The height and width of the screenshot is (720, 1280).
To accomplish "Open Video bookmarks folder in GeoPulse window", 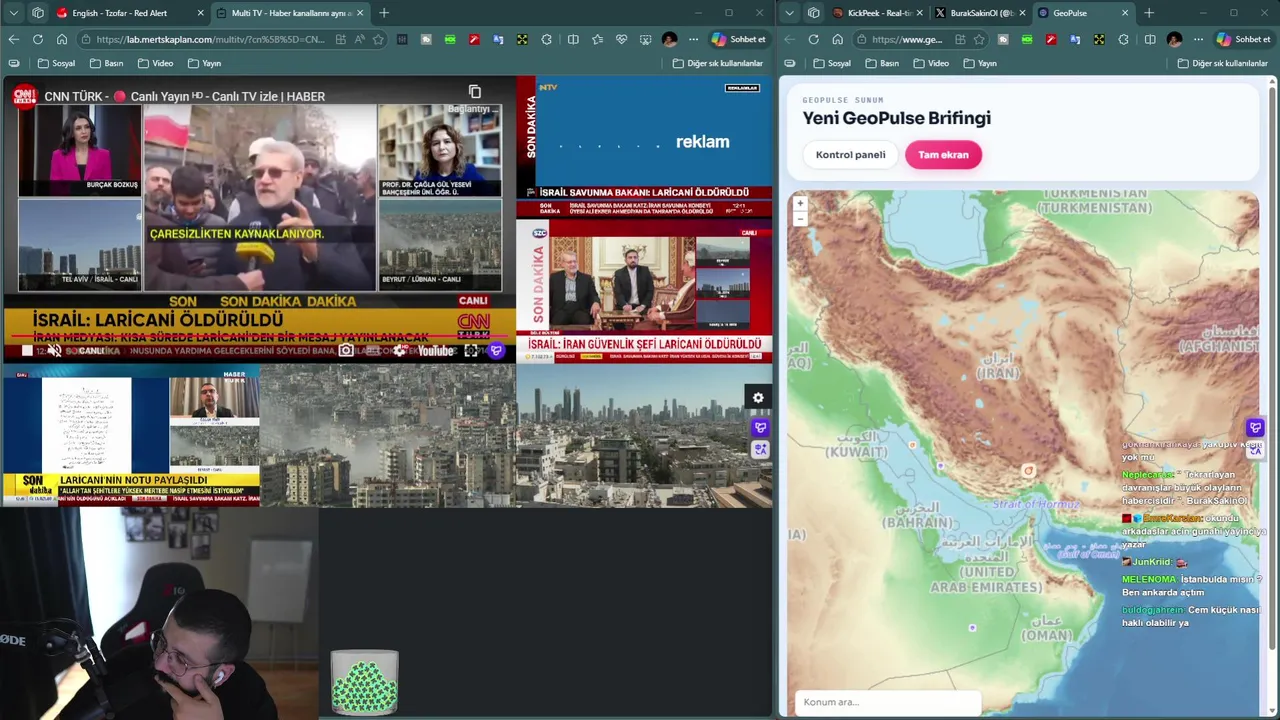I will [x=930, y=63].
